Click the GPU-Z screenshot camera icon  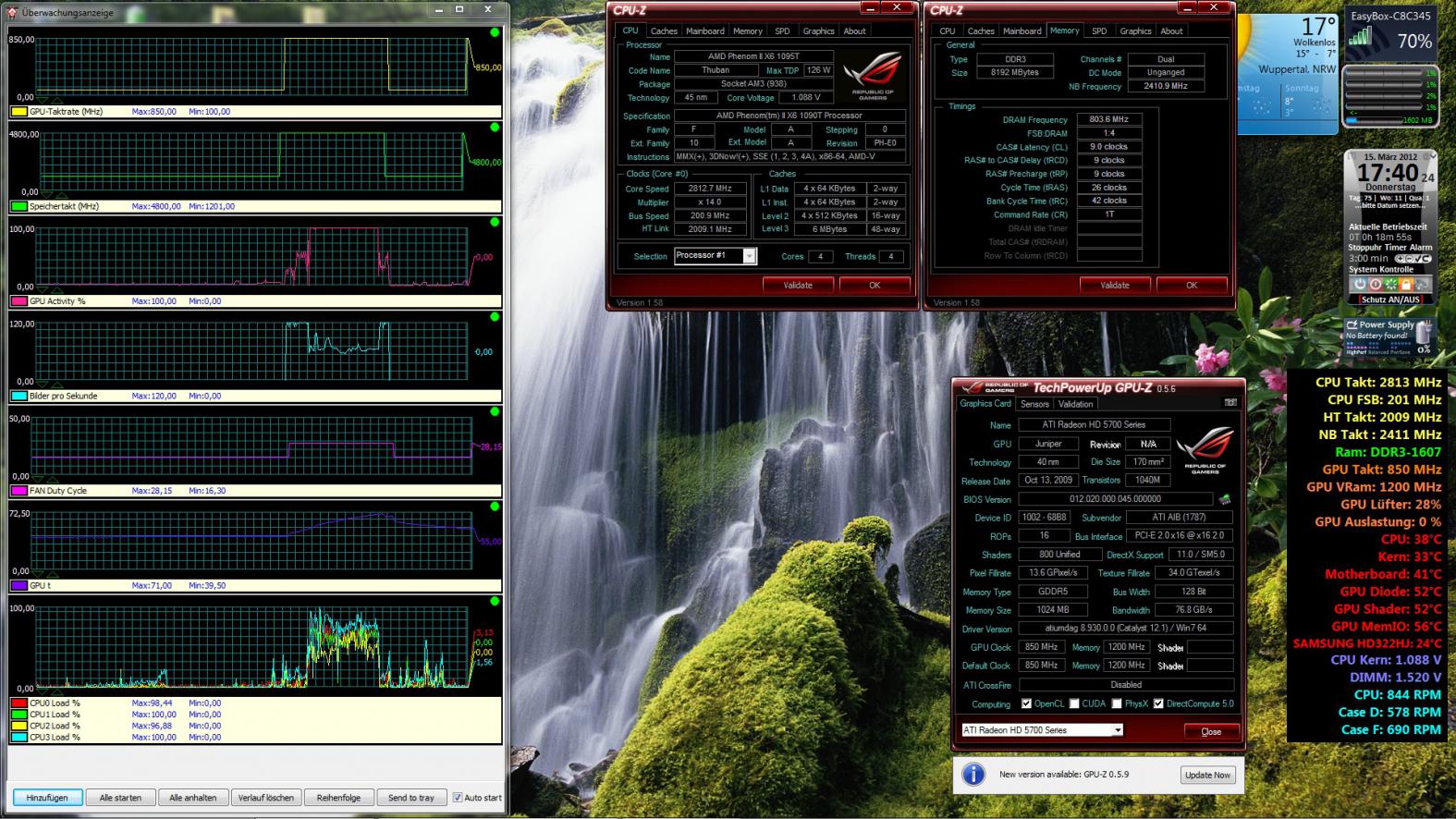coord(1230,403)
